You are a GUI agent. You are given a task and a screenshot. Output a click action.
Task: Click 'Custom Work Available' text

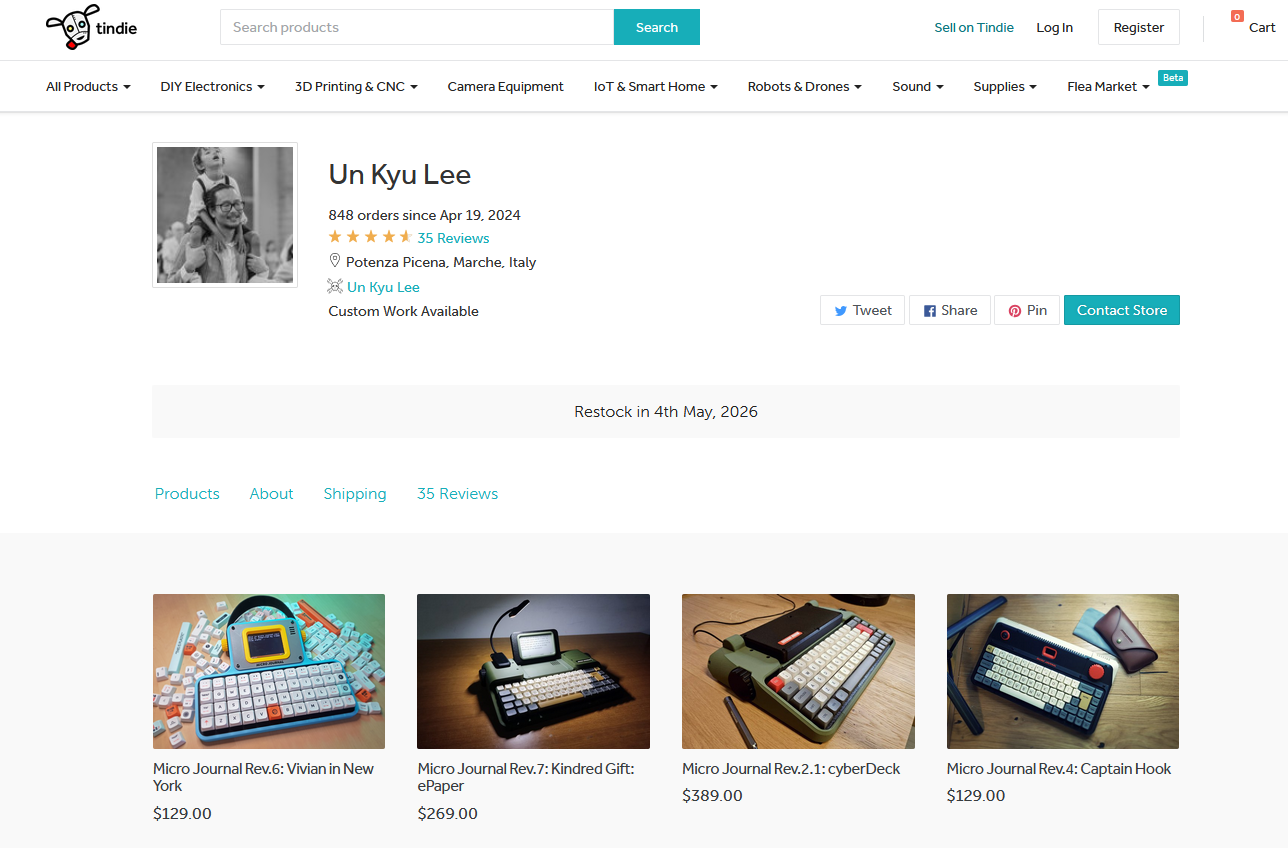coord(403,311)
